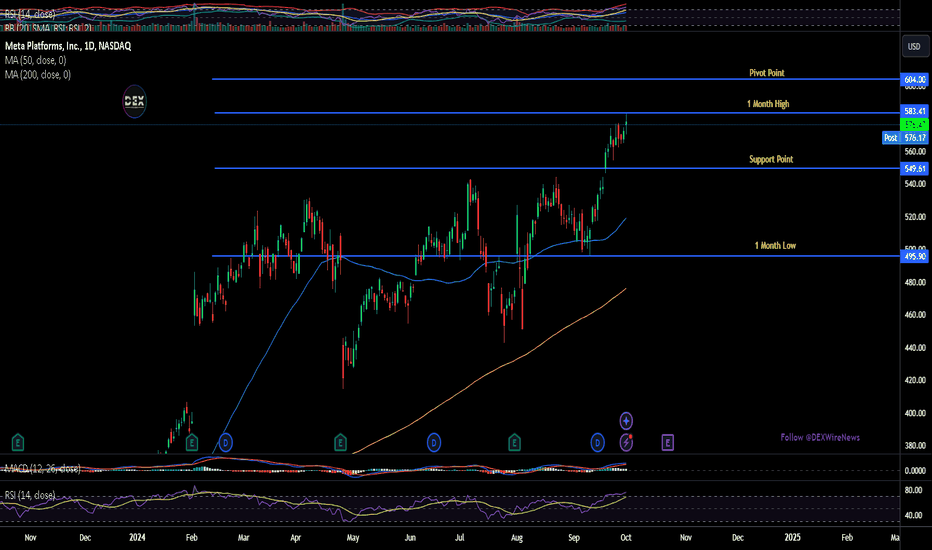Click the Aug label on the time axis
The width and height of the screenshot is (932, 550).
(x=517, y=537)
